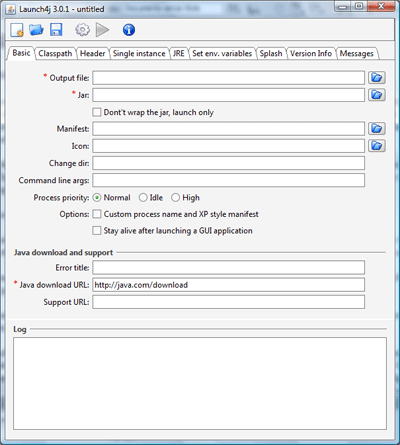This screenshot has height=445, width=400.
Task: Enable Don't wrap the jar option
Action: (x=97, y=112)
